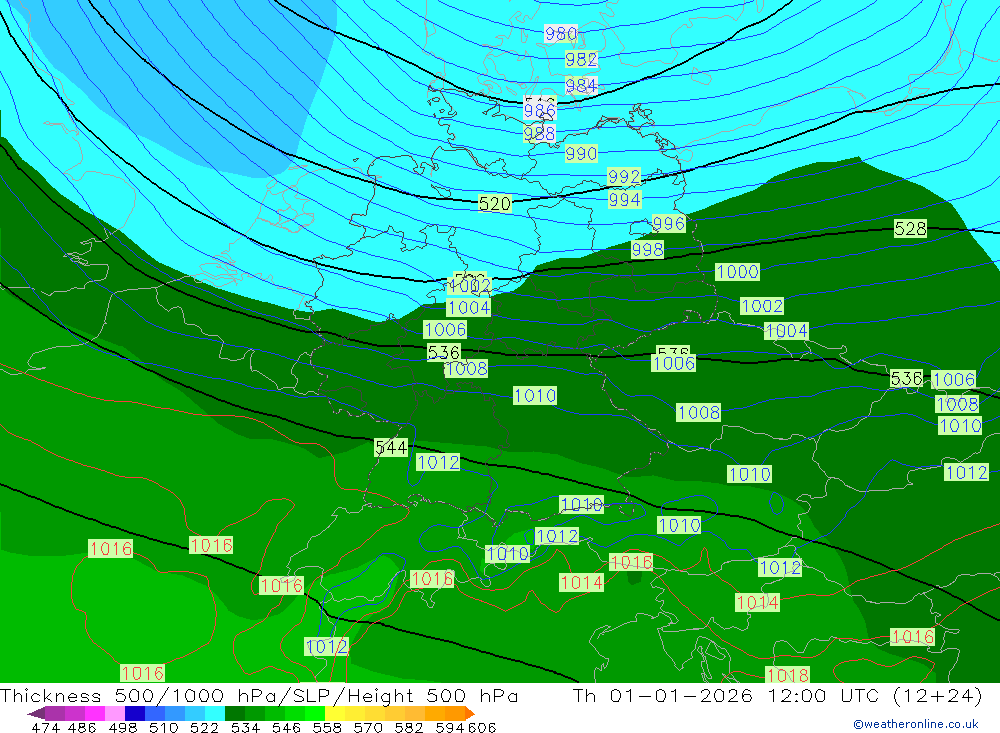Click the magenta legend swatch
1000x733 pixels.
tap(95, 713)
